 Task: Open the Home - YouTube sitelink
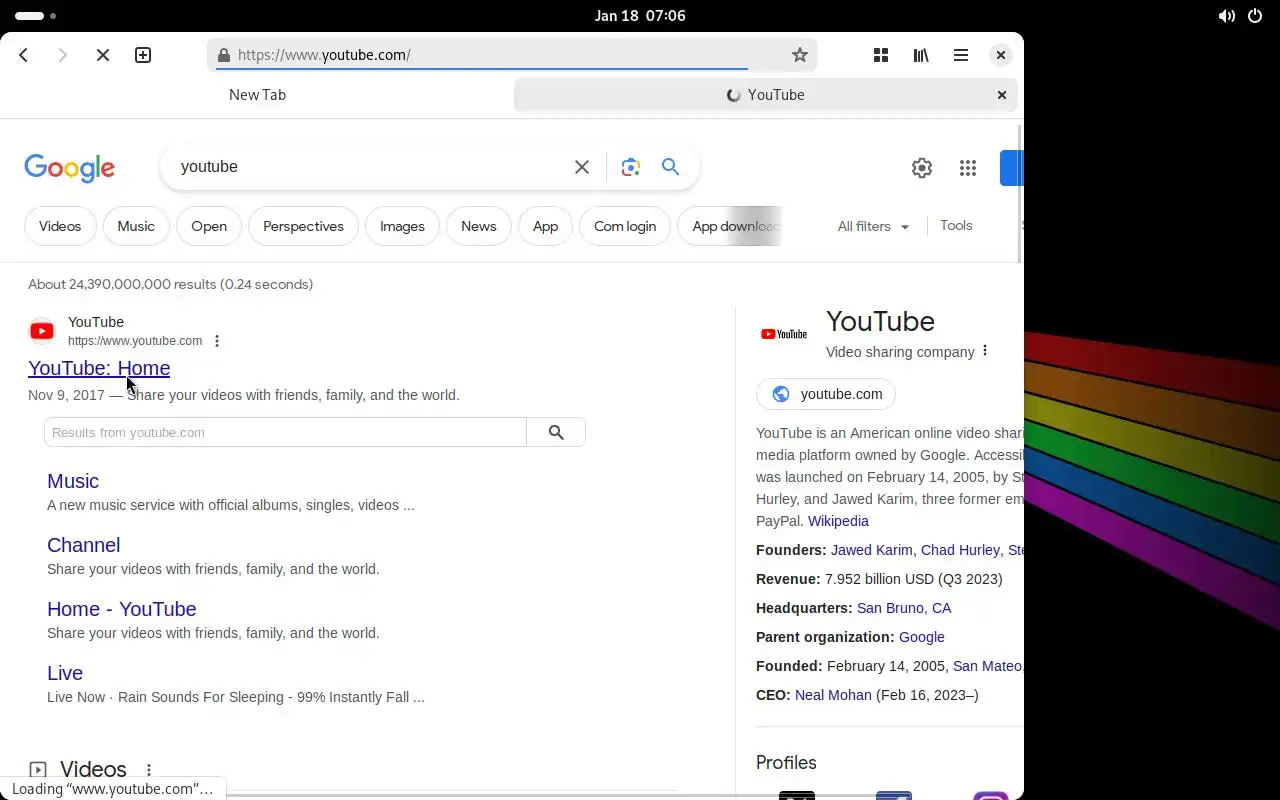tap(121, 609)
